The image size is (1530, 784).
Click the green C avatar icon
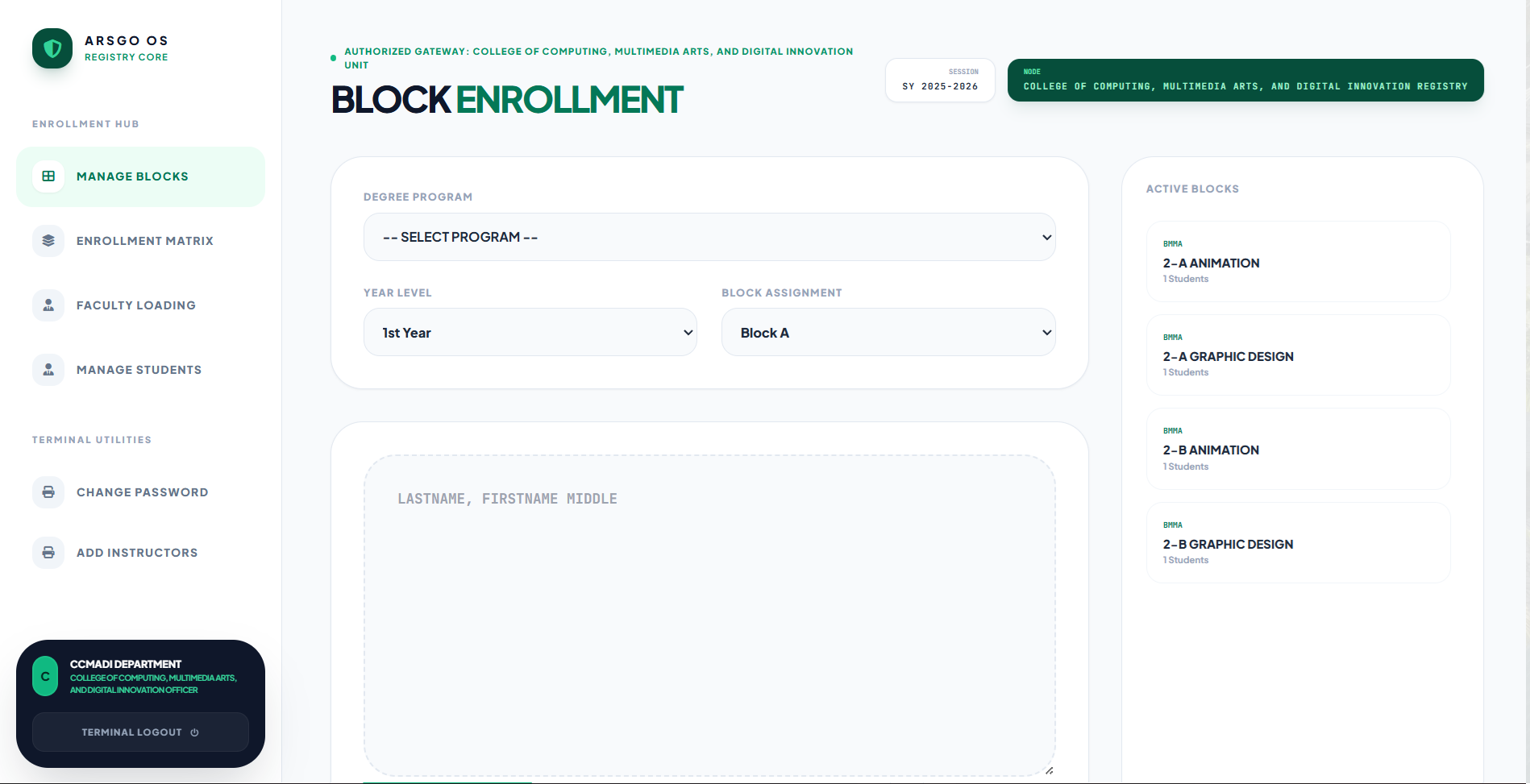tap(45, 676)
